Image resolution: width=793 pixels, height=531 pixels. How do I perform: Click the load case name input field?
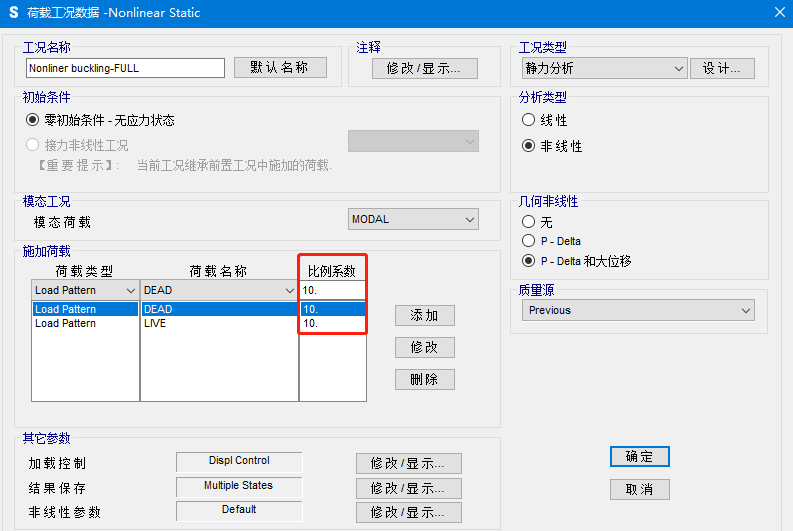[125, 68]
